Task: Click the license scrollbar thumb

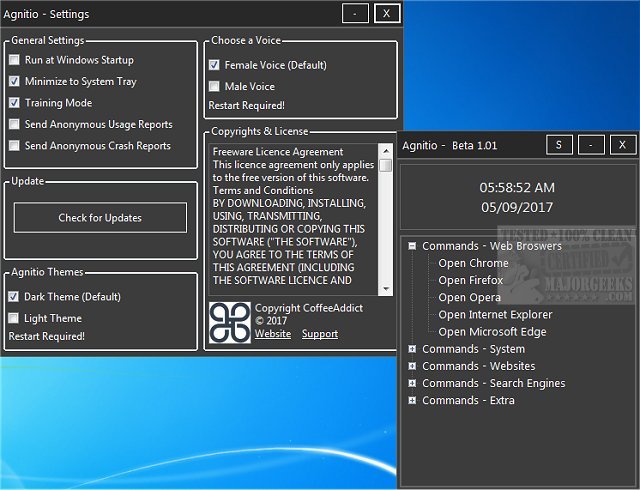Action: click(386, 165)
